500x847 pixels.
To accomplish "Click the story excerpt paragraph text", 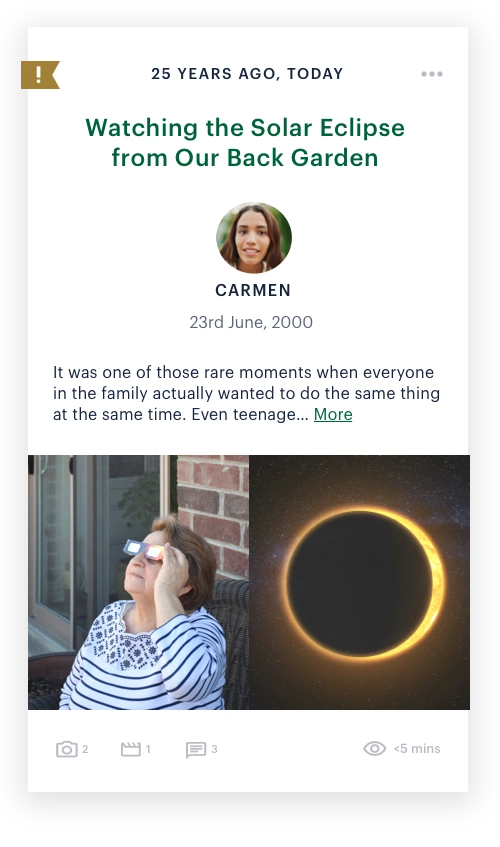I will coord(246,393).
